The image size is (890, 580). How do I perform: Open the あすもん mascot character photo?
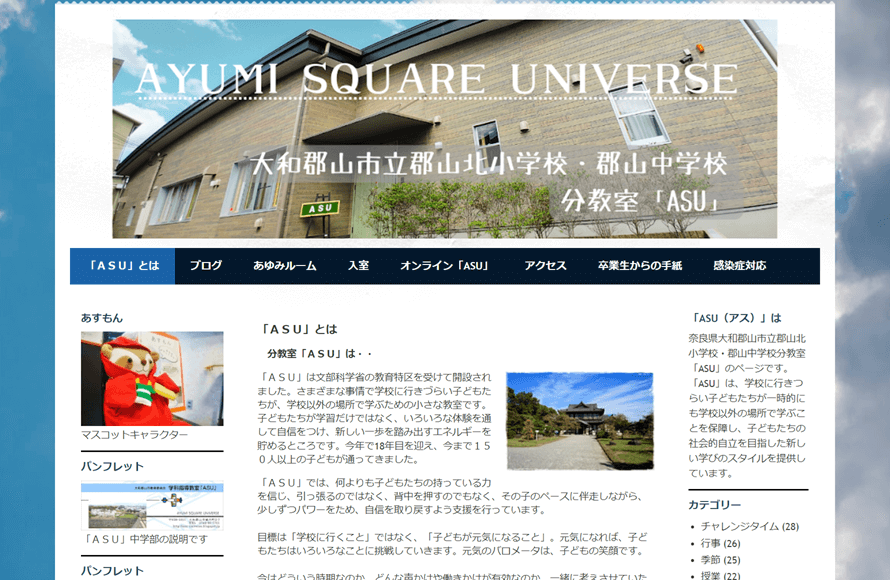pyautogui.click(x=152, y=379)
